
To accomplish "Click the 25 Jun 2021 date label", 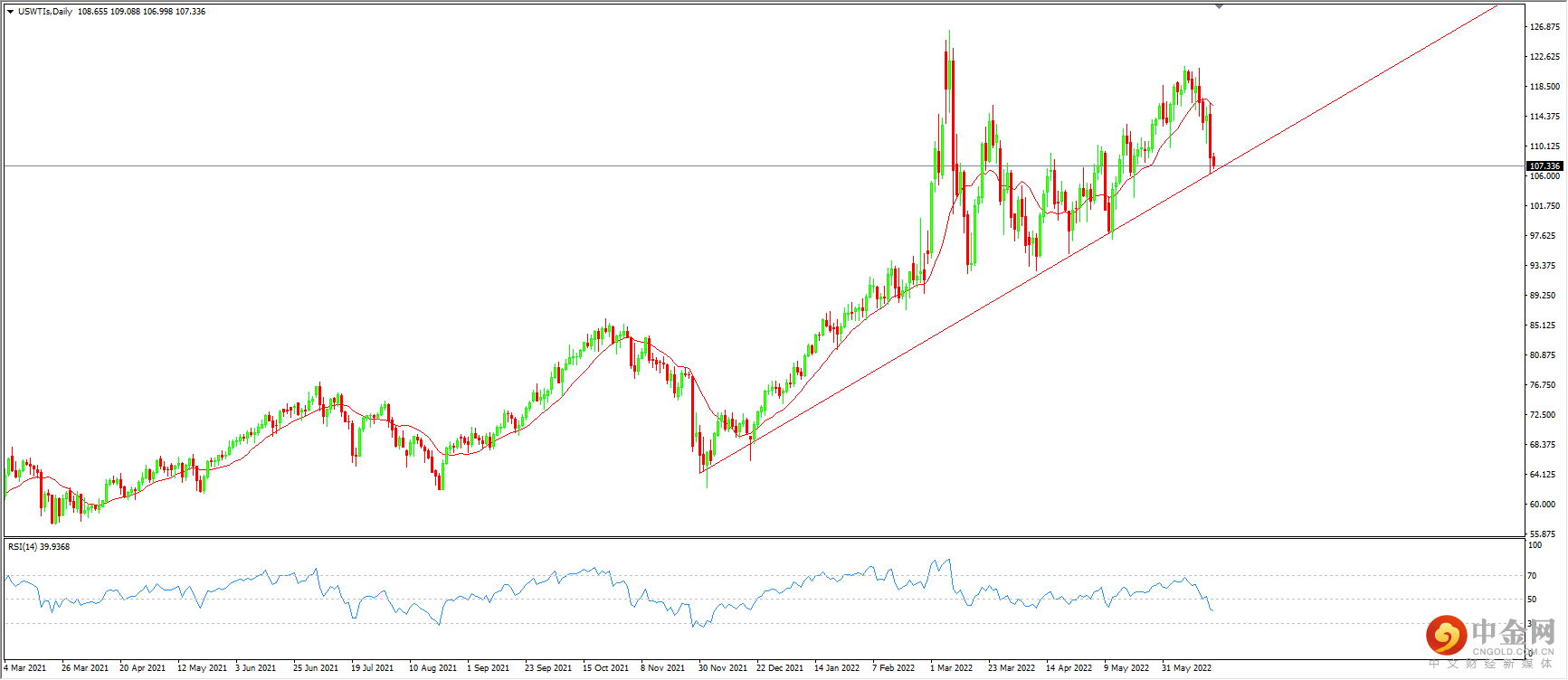I will (316, 668).
